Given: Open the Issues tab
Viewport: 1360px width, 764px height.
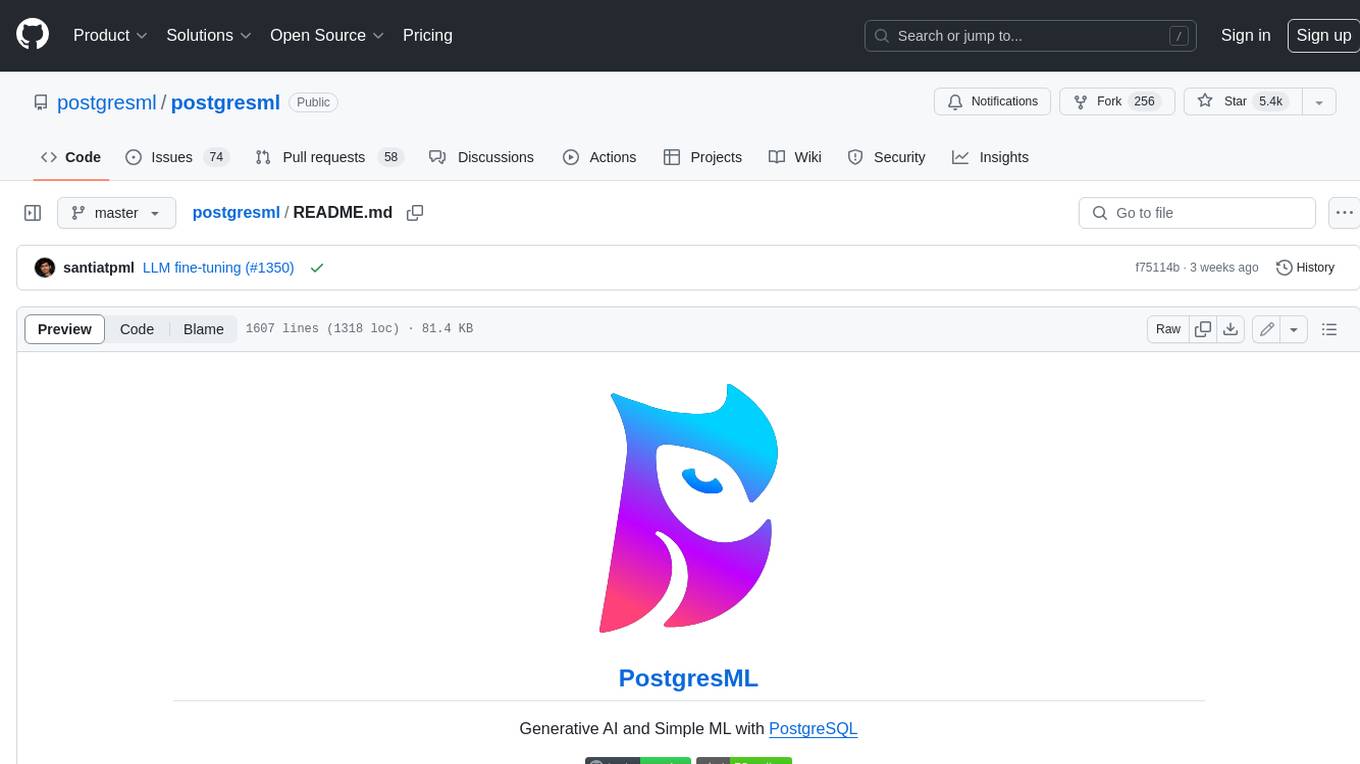Looking at the screenshot, I should tap(177, 157).
